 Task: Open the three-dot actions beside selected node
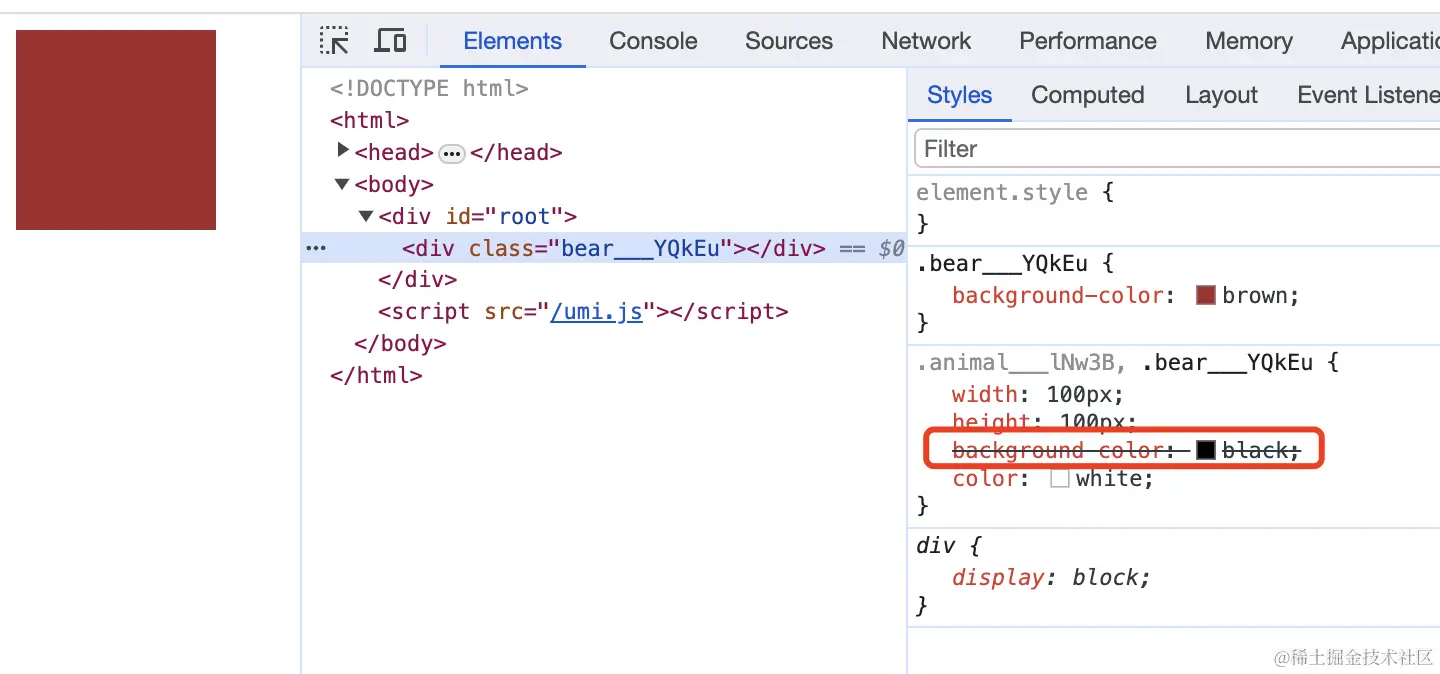316,248
